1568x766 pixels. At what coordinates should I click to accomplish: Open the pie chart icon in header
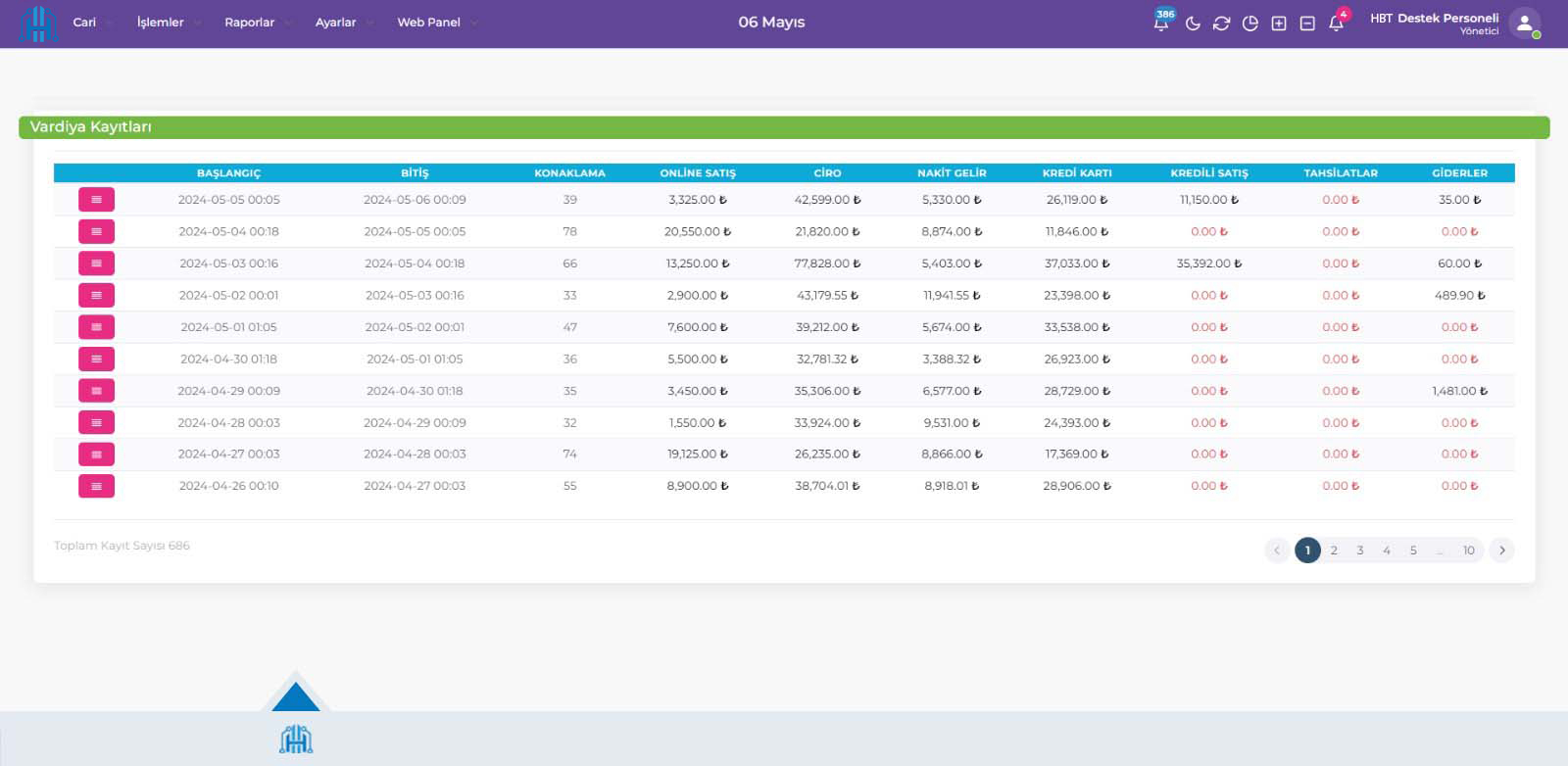1249,24
